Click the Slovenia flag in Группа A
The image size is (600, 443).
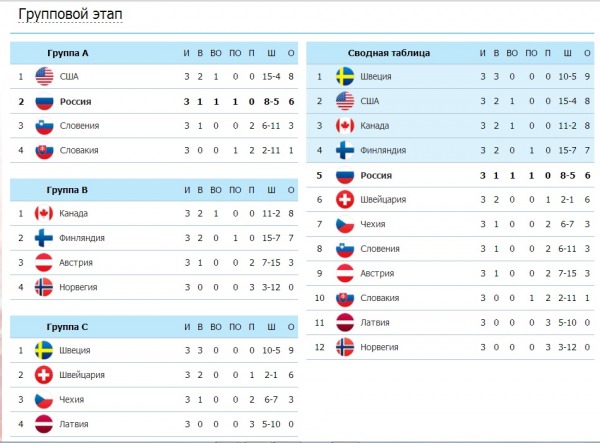[x=44, y=126]
